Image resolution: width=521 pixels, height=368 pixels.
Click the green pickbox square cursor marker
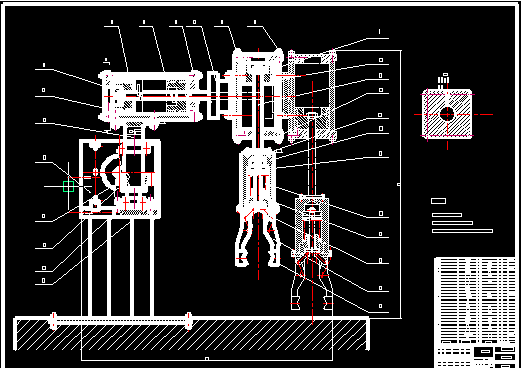coord(68,186)
